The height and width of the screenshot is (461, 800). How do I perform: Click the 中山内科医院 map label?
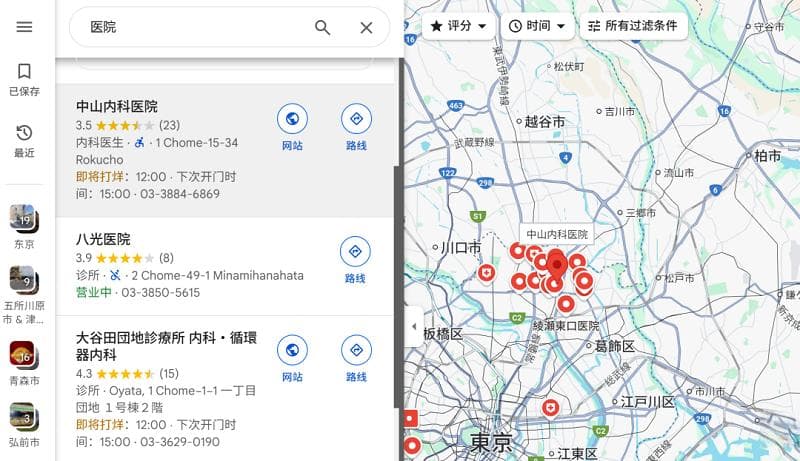557,234
